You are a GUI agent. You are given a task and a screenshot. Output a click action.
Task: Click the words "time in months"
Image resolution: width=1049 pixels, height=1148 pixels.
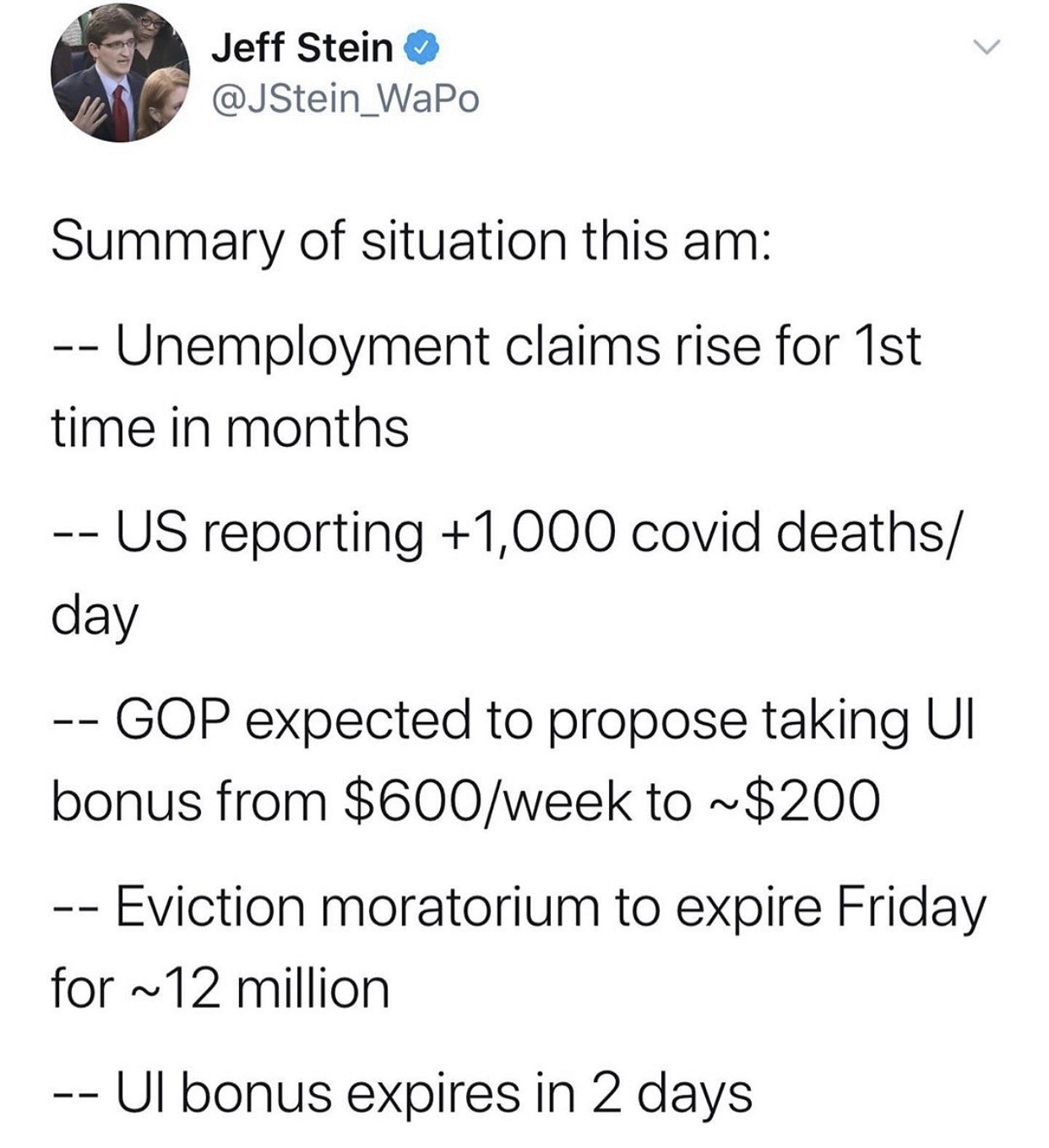point(230,427)
